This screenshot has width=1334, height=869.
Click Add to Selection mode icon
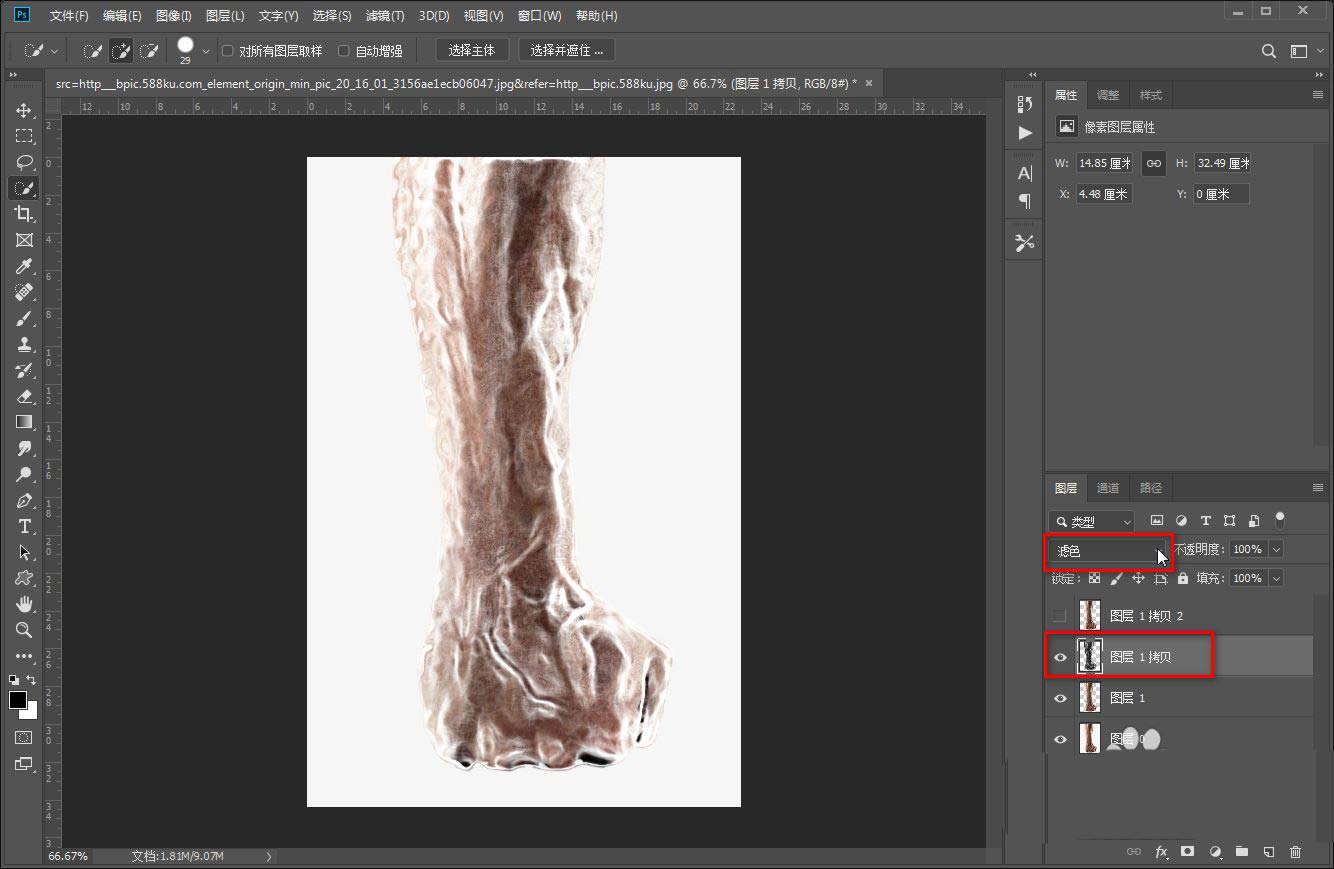(x=121, y=50)
